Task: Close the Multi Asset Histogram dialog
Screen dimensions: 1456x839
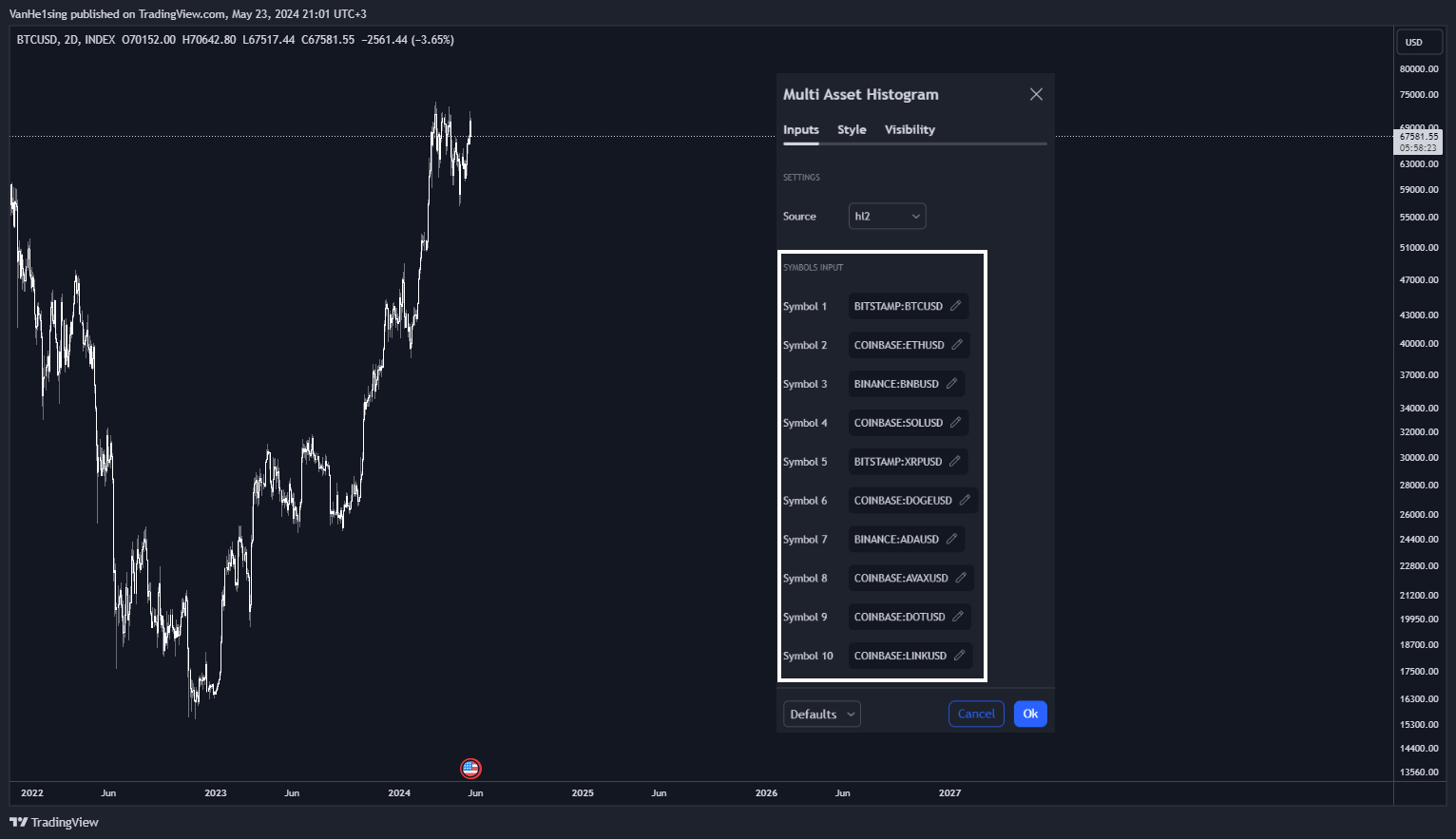Action: pyautogui.click(x=1036, y=94)
